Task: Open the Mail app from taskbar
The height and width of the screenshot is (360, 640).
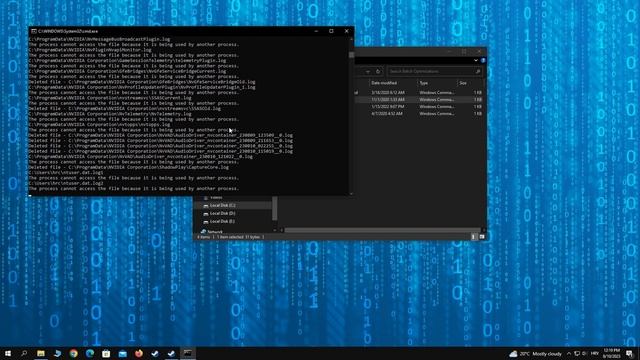Action: click(122, 353)
